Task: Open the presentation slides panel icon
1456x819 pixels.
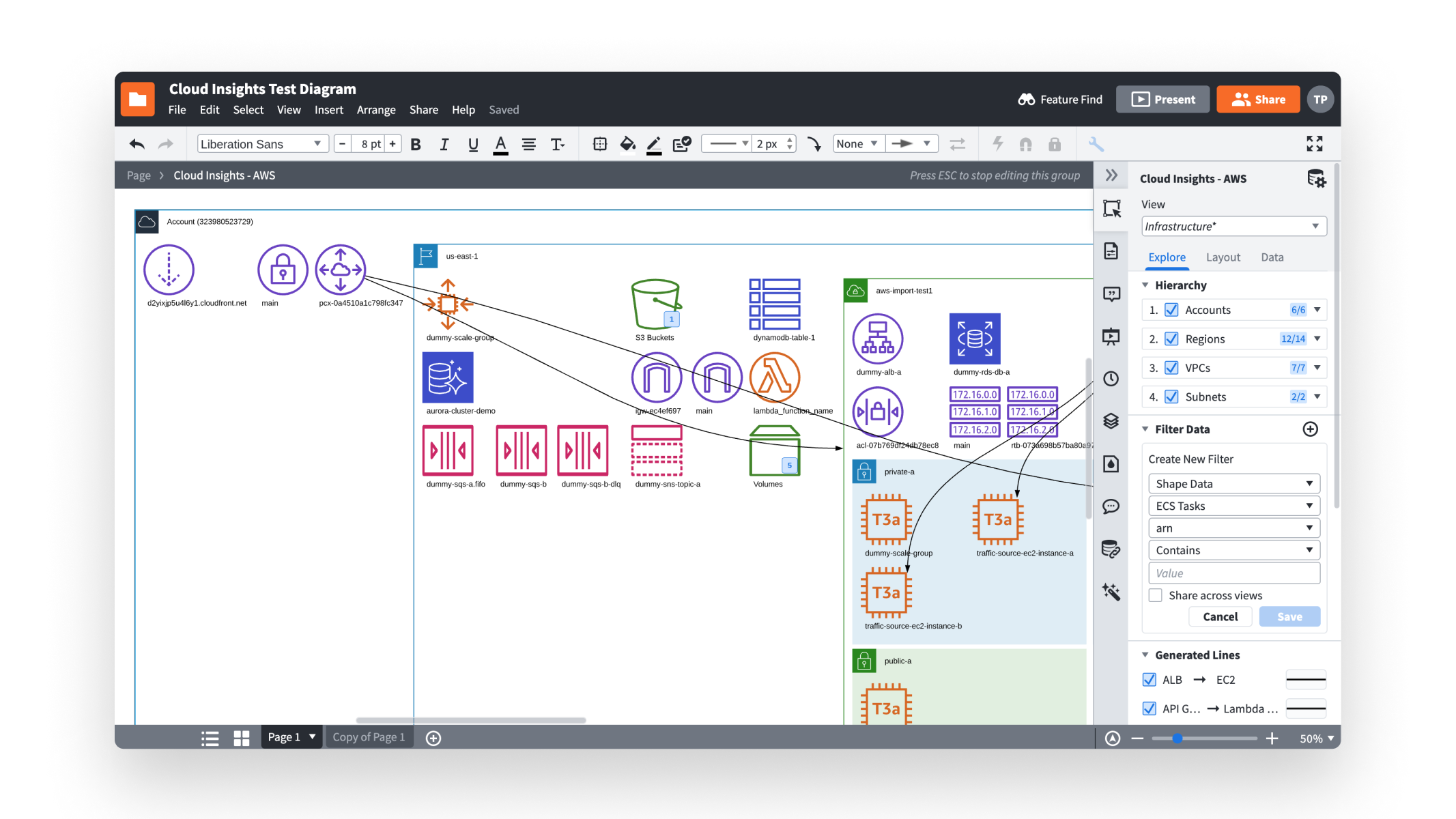Action: [x=1111, y=336]
